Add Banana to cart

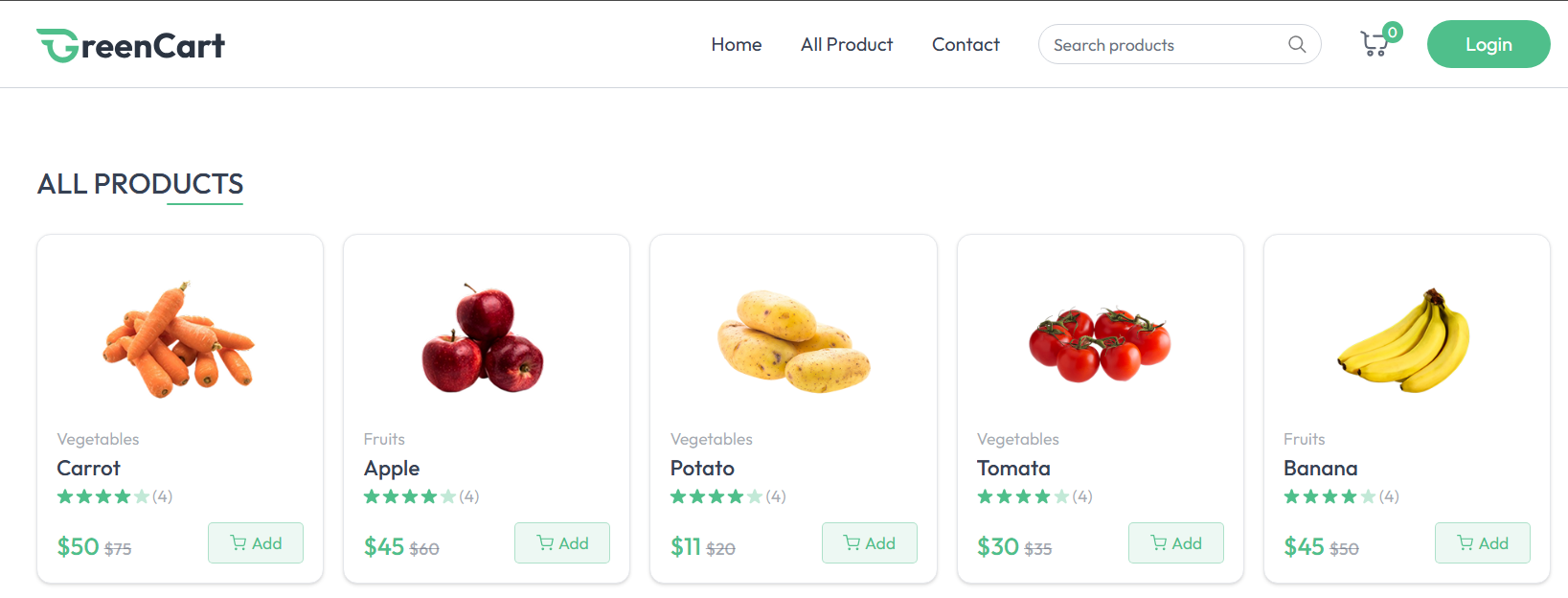(1482, 543)
